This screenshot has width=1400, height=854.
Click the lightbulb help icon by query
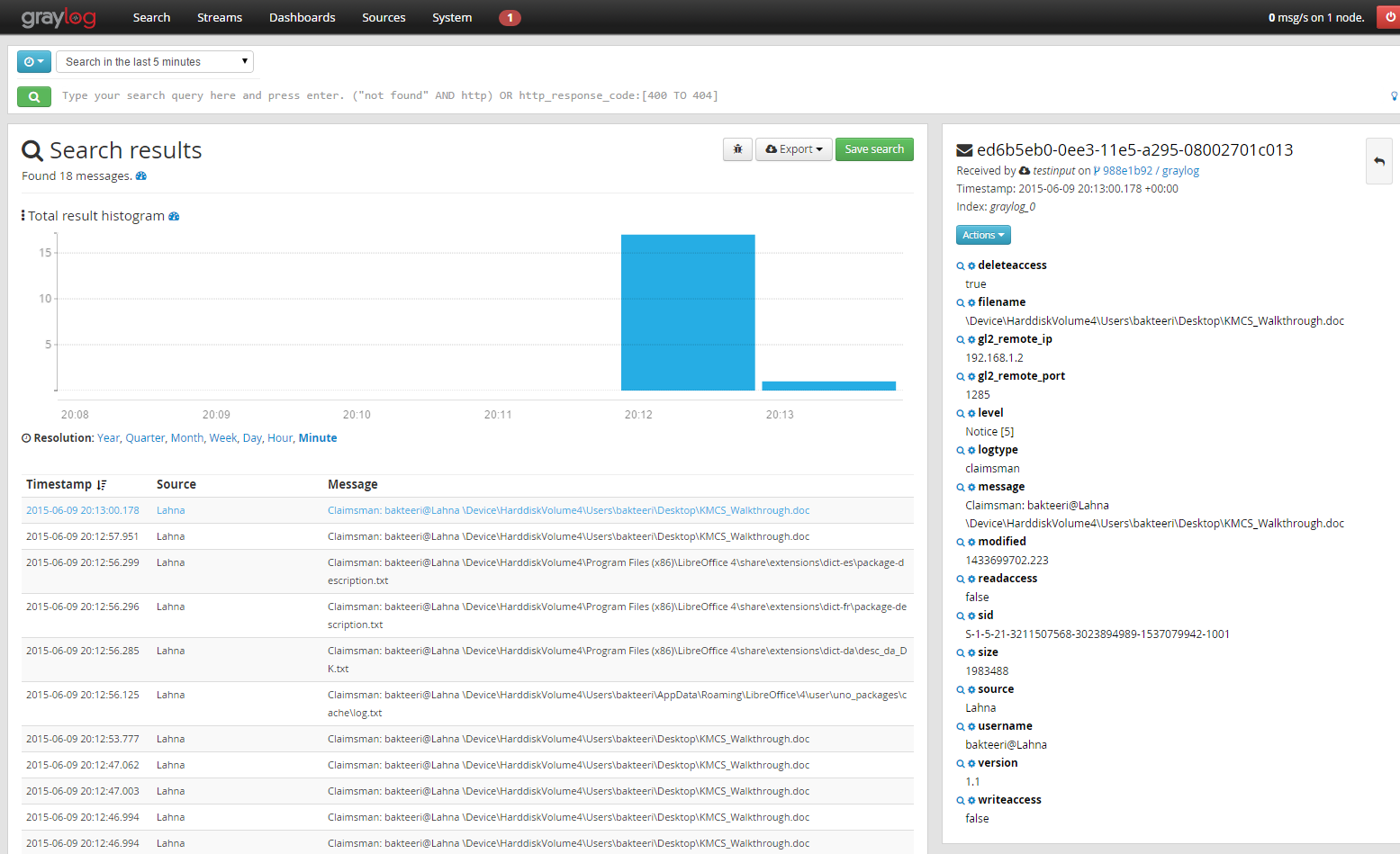pos(1395,95)
